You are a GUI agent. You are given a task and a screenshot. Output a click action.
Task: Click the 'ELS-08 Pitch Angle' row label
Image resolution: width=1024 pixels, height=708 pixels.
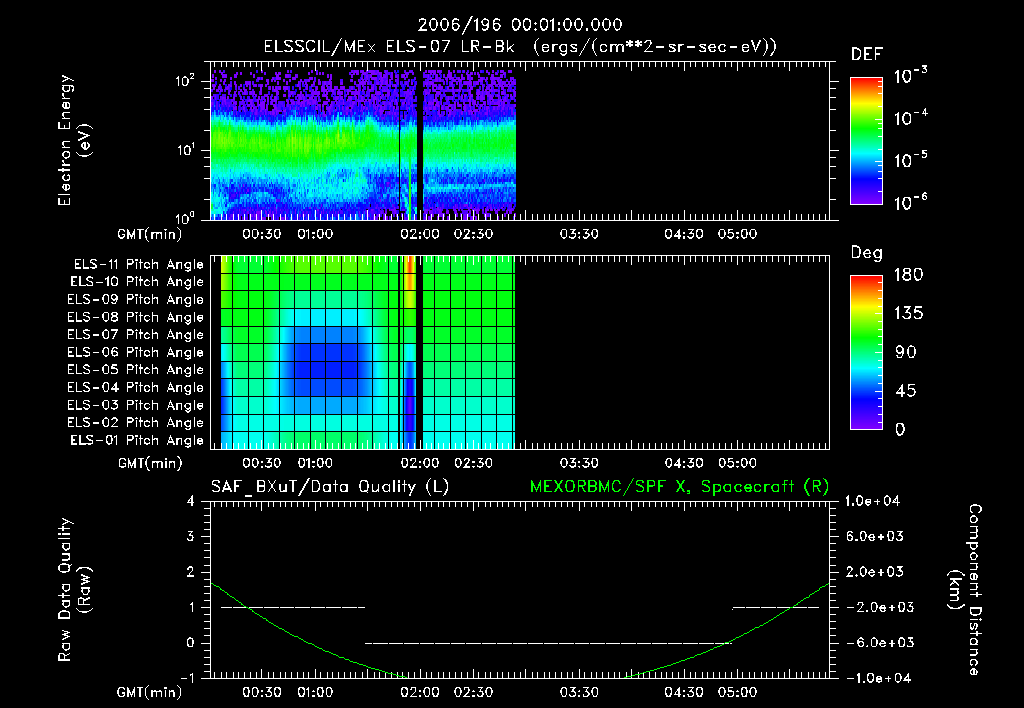136,317
